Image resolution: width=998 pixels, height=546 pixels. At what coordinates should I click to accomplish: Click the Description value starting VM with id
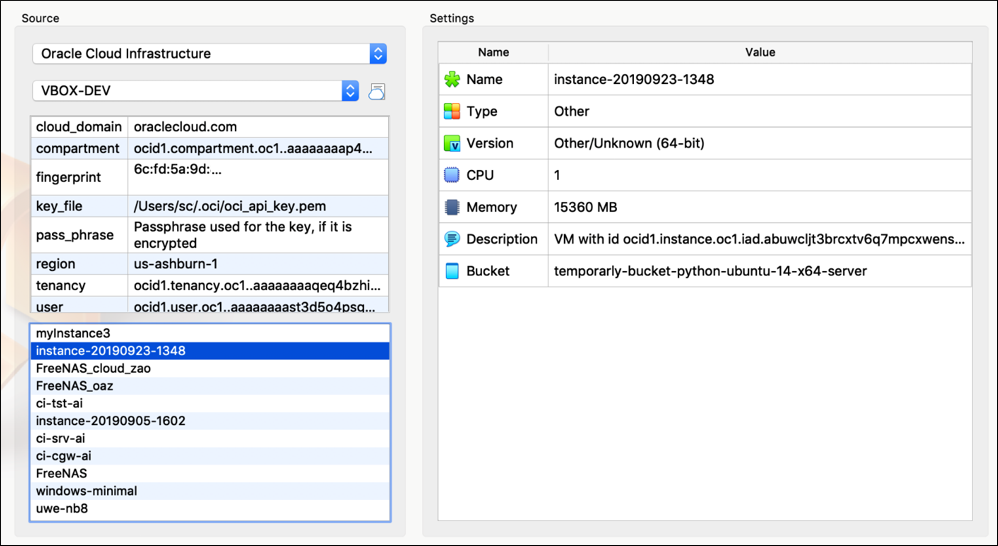(x=760, y=239)
